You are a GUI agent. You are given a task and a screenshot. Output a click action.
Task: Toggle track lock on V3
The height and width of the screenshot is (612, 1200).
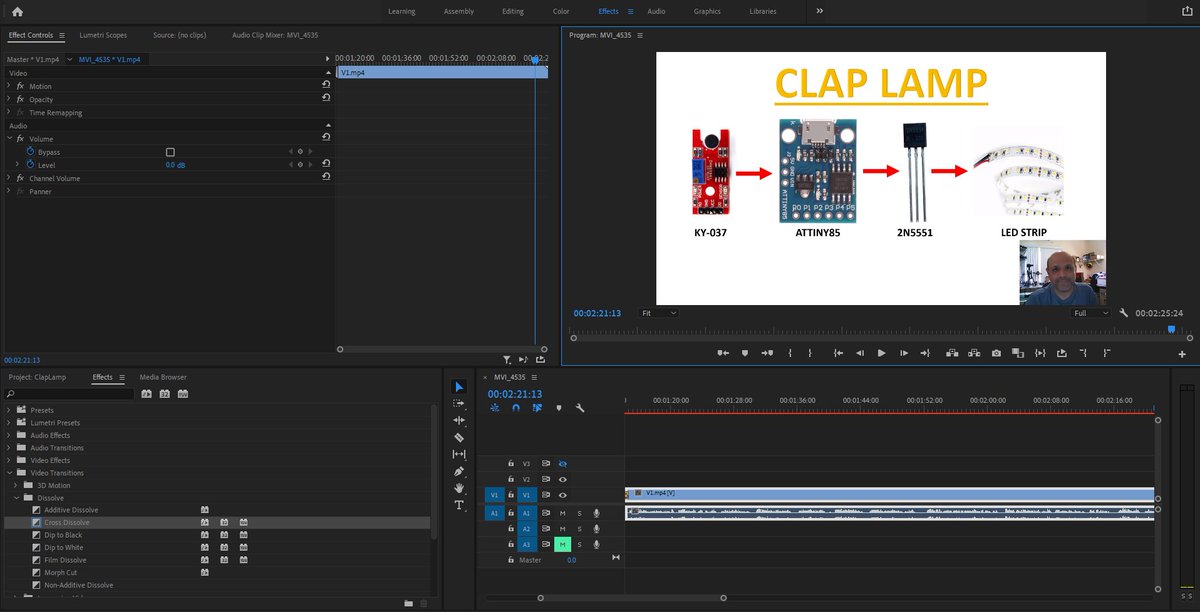click(x=511, y=464)
